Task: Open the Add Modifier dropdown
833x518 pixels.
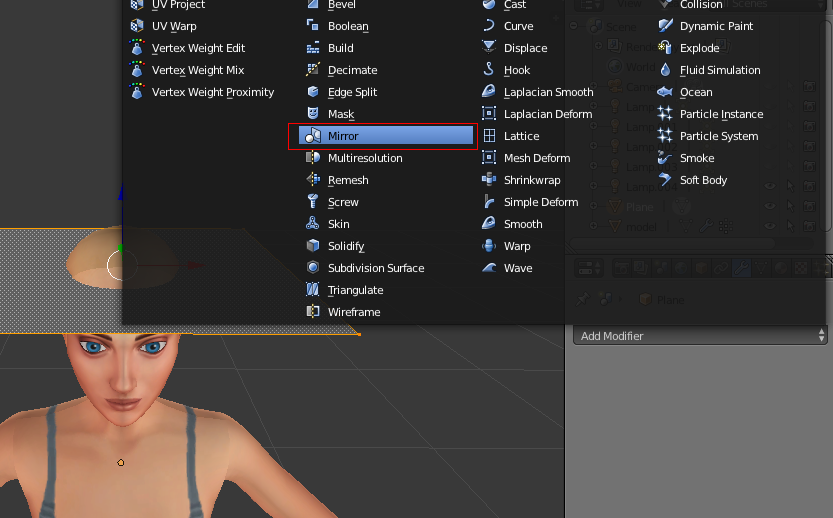Action: point(700,336)
